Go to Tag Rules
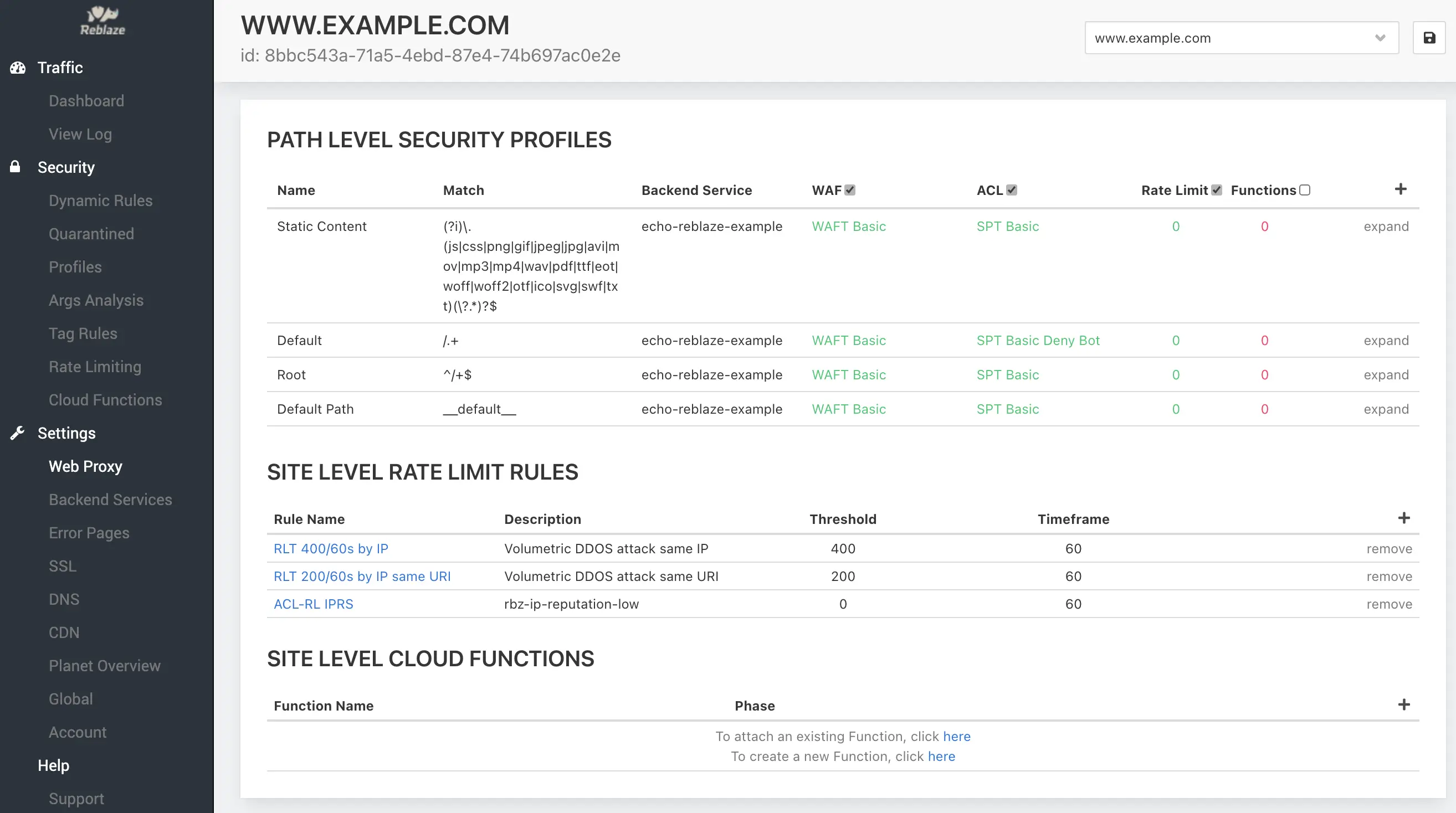The height and width of the screenshot is (813, 1456). [x=83, y=334]
